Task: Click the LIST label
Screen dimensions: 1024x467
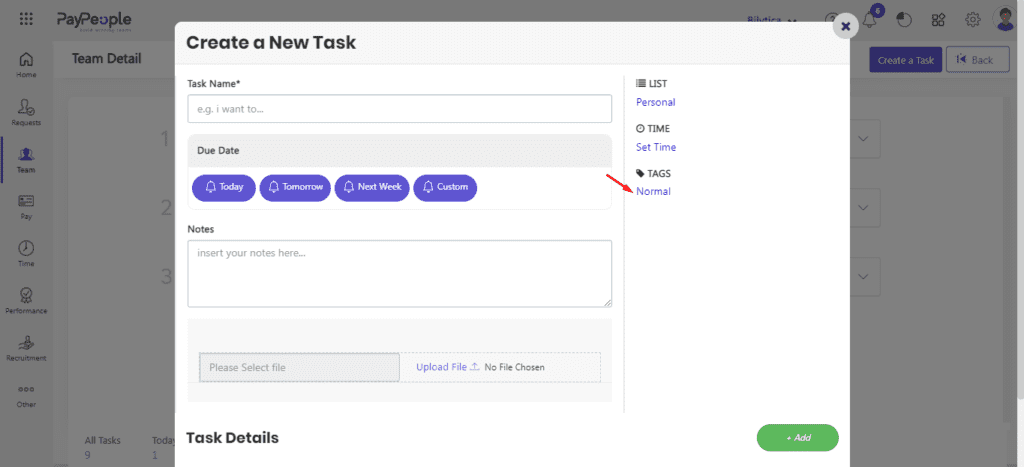Action: [x=652, y=84]
